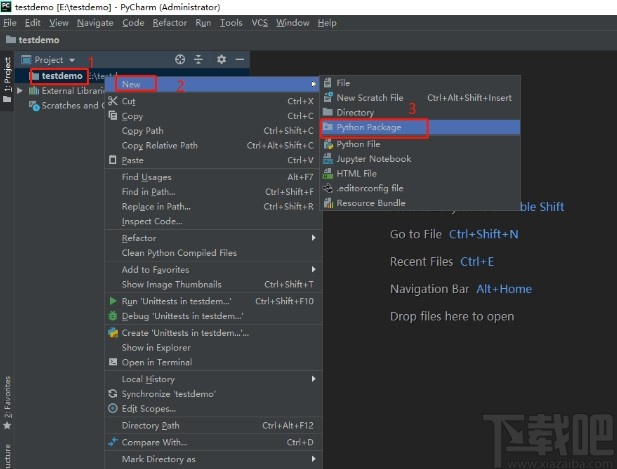
Task: Click the New context menu item
Action: tap(213, 84)
